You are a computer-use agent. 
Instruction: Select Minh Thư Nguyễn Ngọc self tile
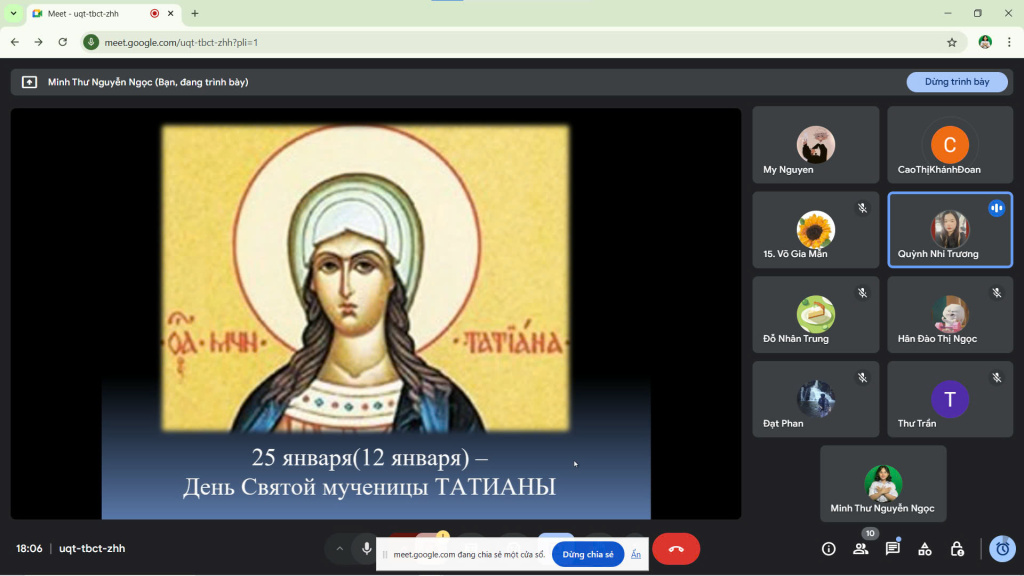coord(883,484)
